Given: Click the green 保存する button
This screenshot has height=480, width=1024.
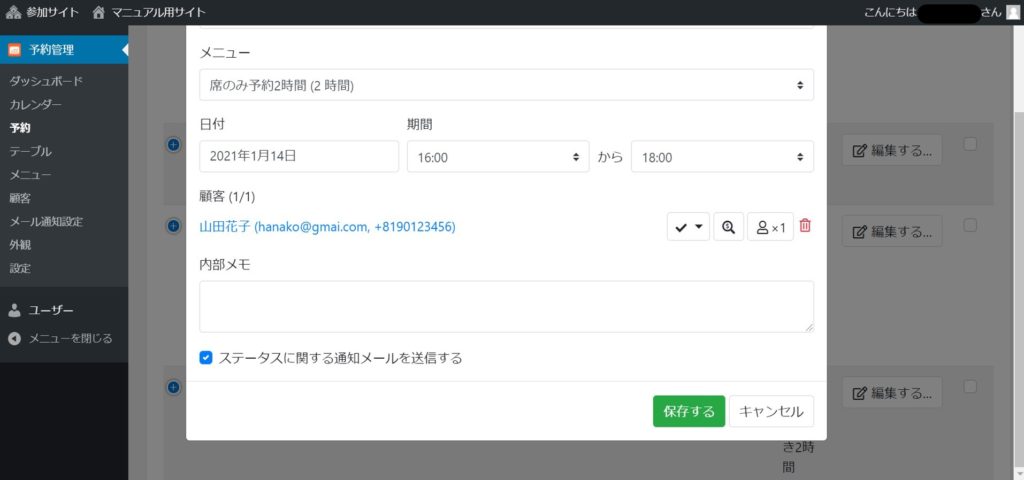Looking at the screenshot, I should [688, 411].
